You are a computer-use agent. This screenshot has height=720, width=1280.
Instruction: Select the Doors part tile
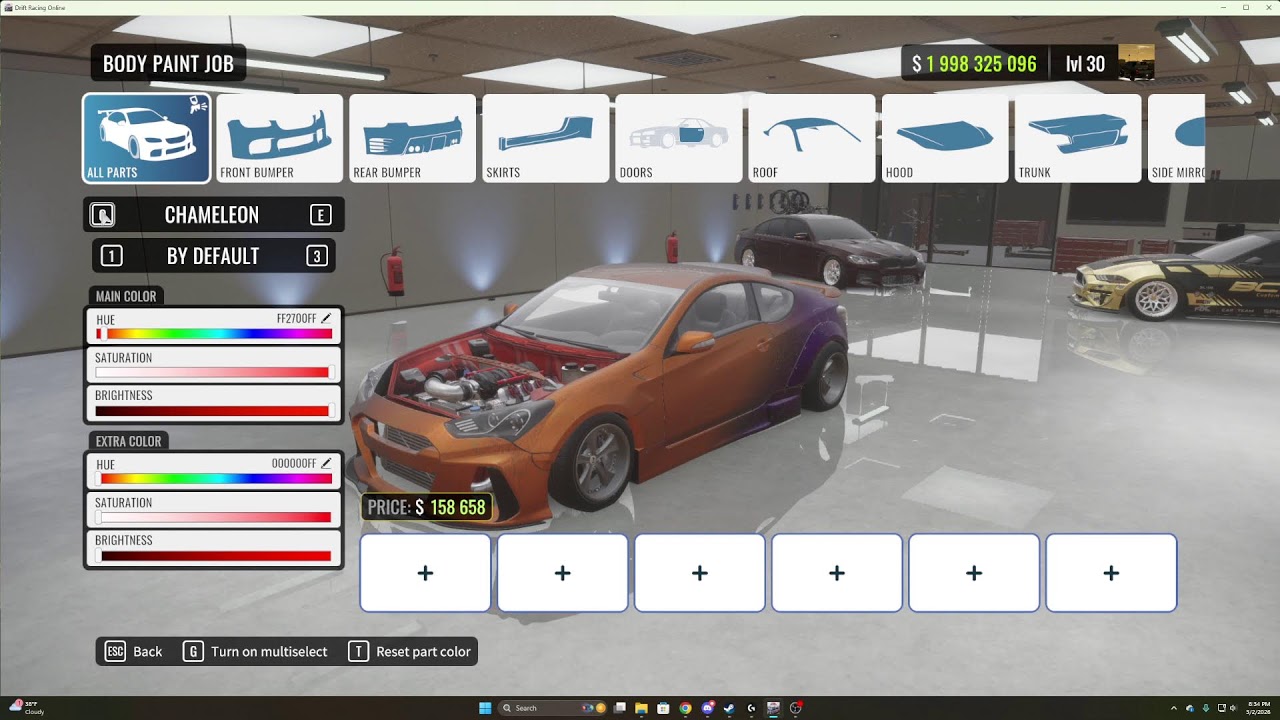pyautogui.click(x=678, y=138)
